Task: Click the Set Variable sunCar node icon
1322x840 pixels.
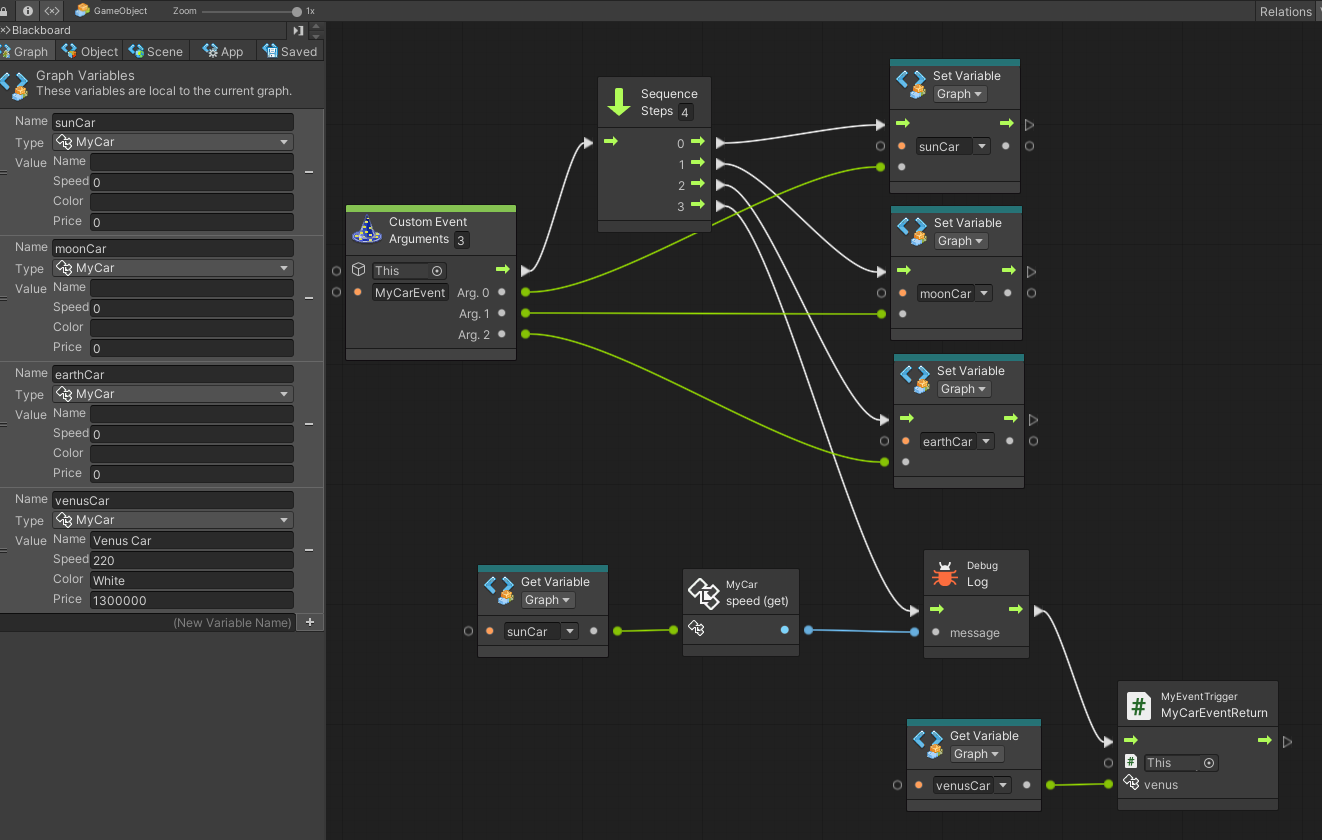Action: coord(912,84)
